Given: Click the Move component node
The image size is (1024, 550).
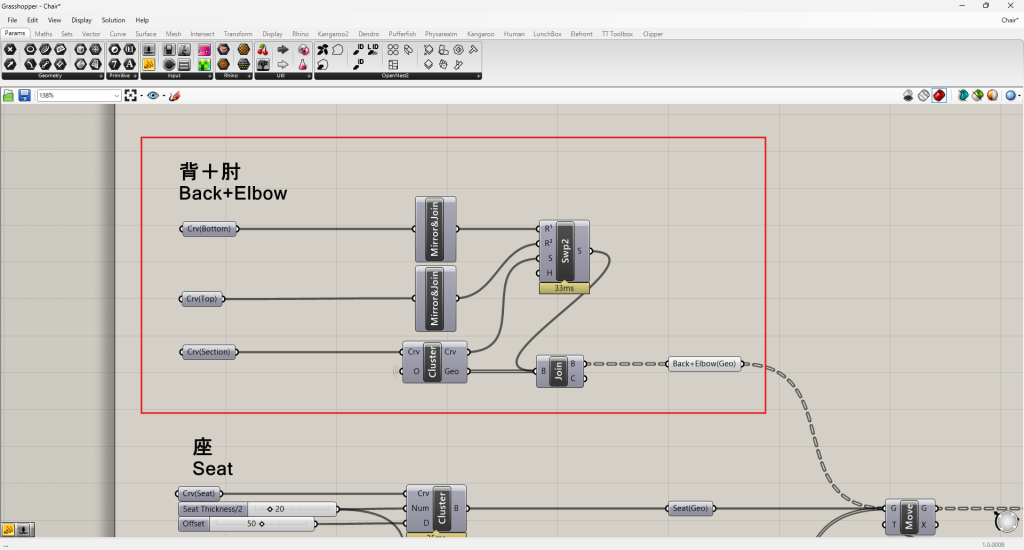Looking at the screenshot, I should (910, 516).
